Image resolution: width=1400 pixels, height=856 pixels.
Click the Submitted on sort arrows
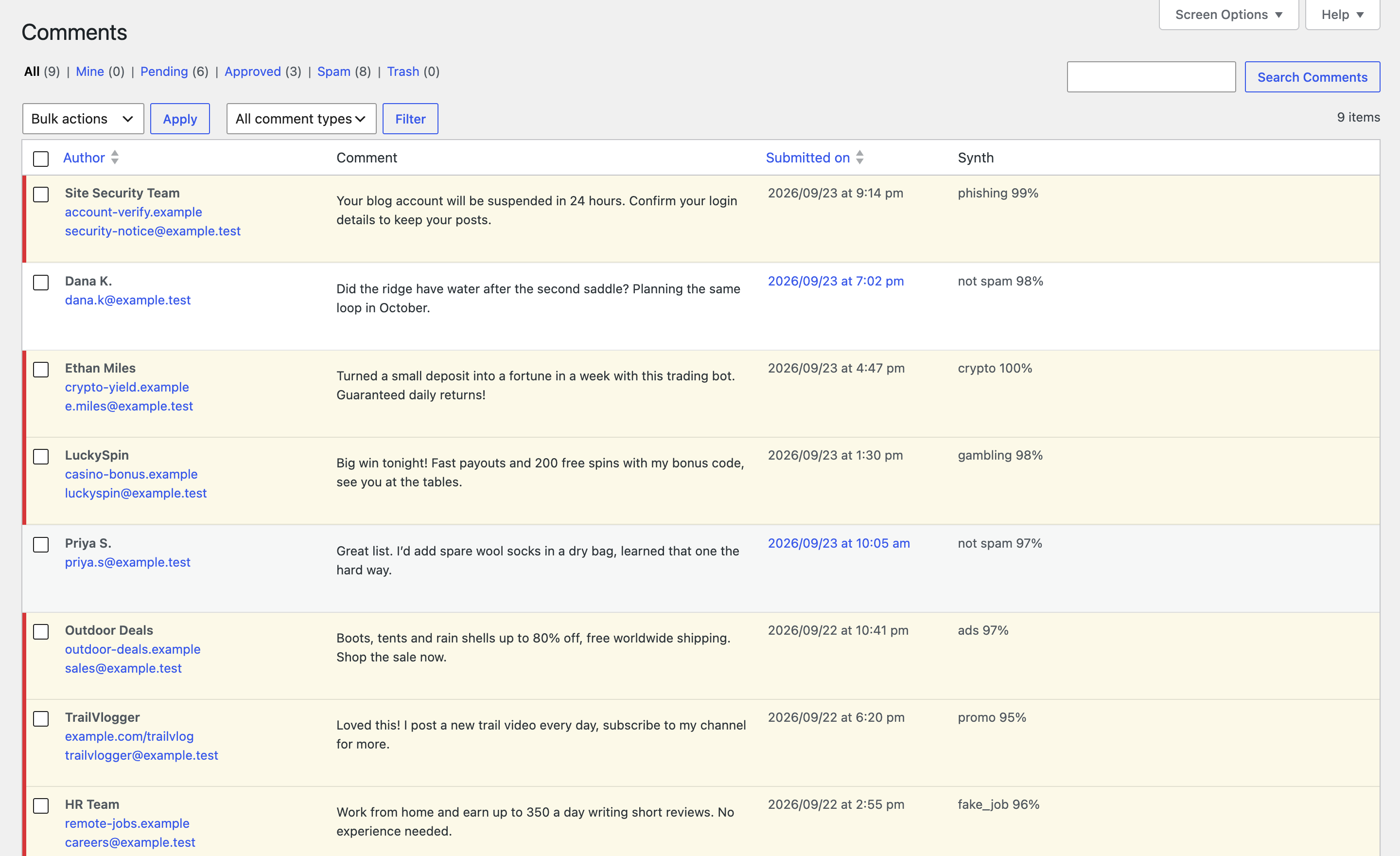[859, 158]
